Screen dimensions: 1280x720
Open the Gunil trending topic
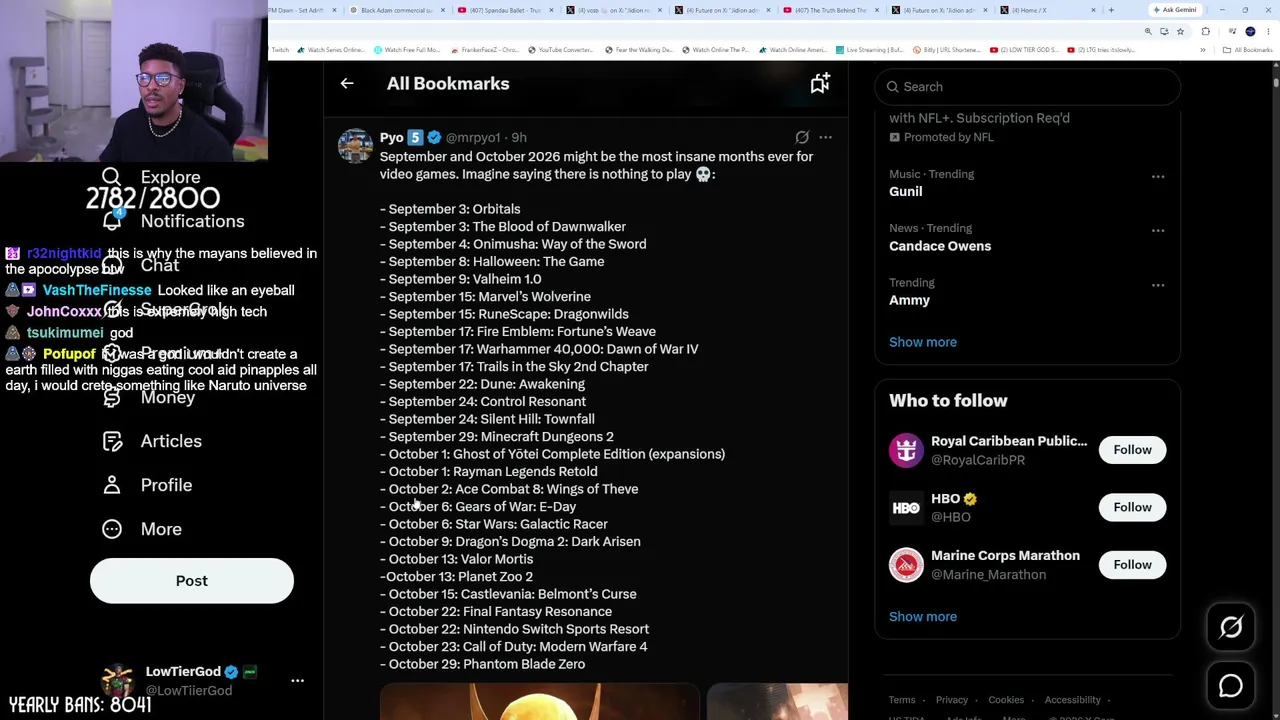(x=906, y=191)
